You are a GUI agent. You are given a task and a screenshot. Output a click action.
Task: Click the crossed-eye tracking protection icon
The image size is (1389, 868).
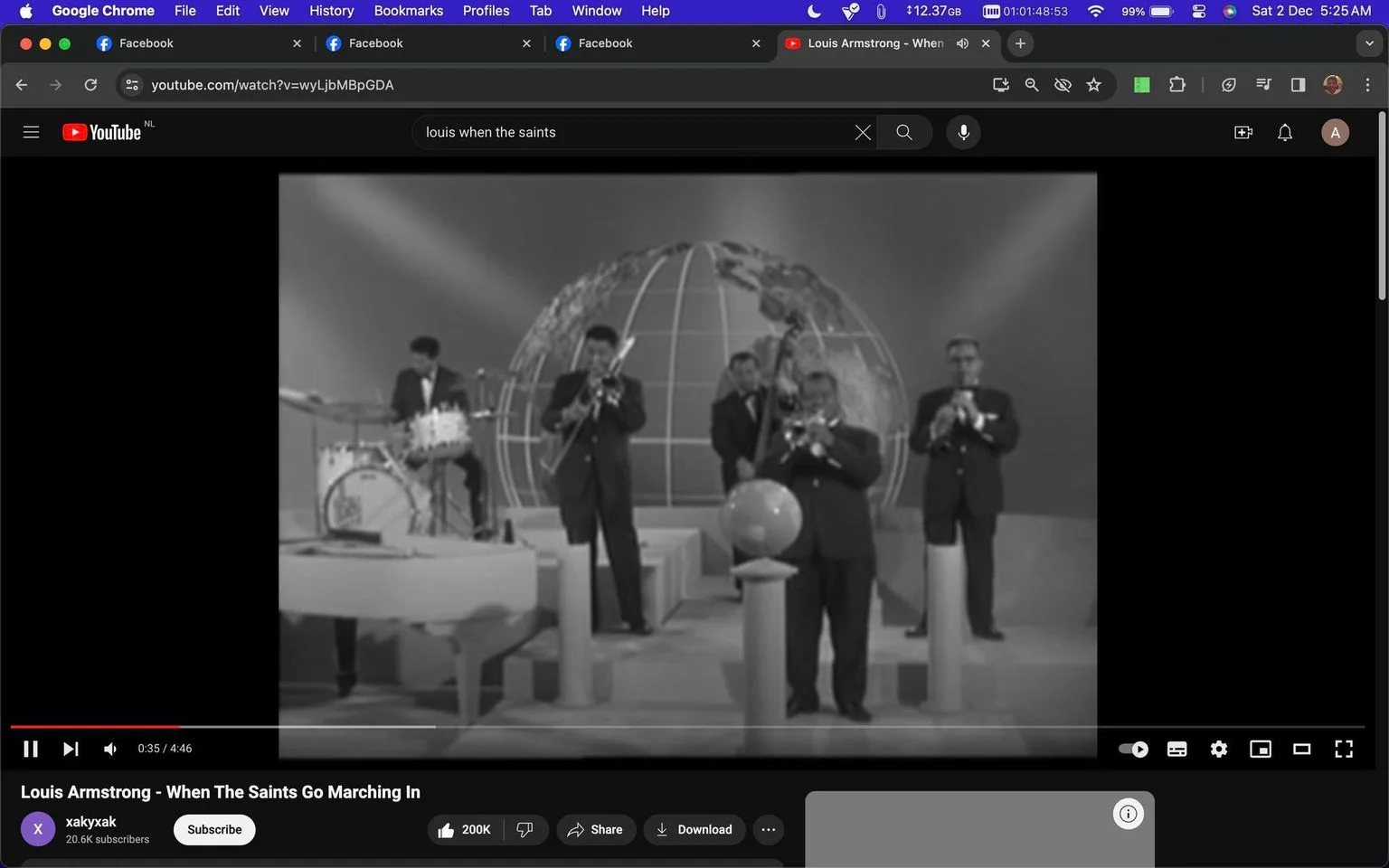click(x=1063, y=85)
